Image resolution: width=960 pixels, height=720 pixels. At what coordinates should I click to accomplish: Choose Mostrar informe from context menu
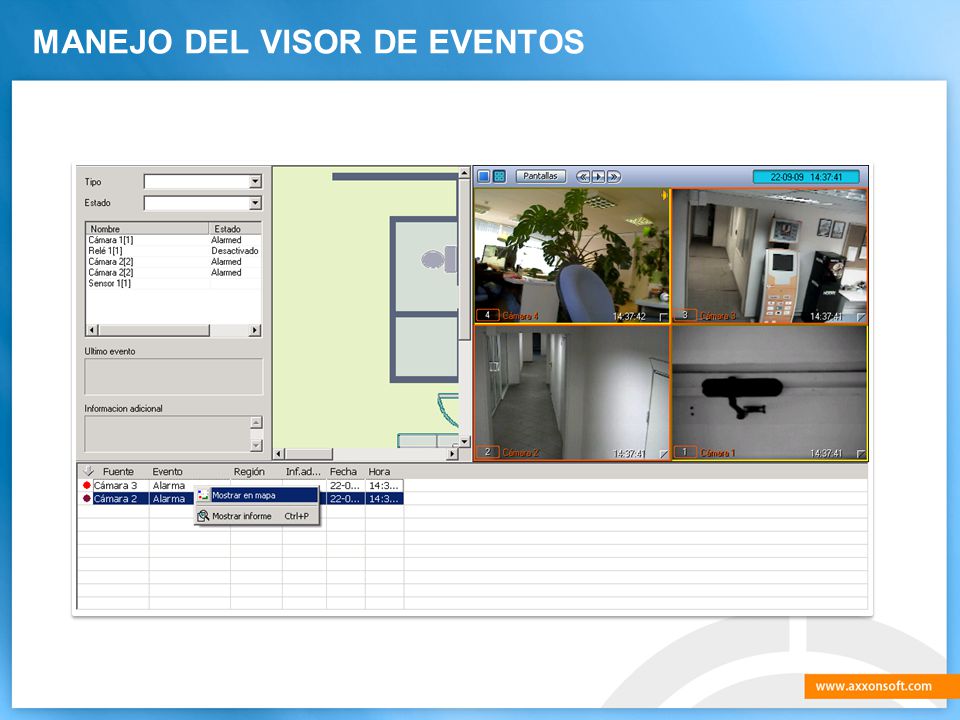[x=257, y=516]
